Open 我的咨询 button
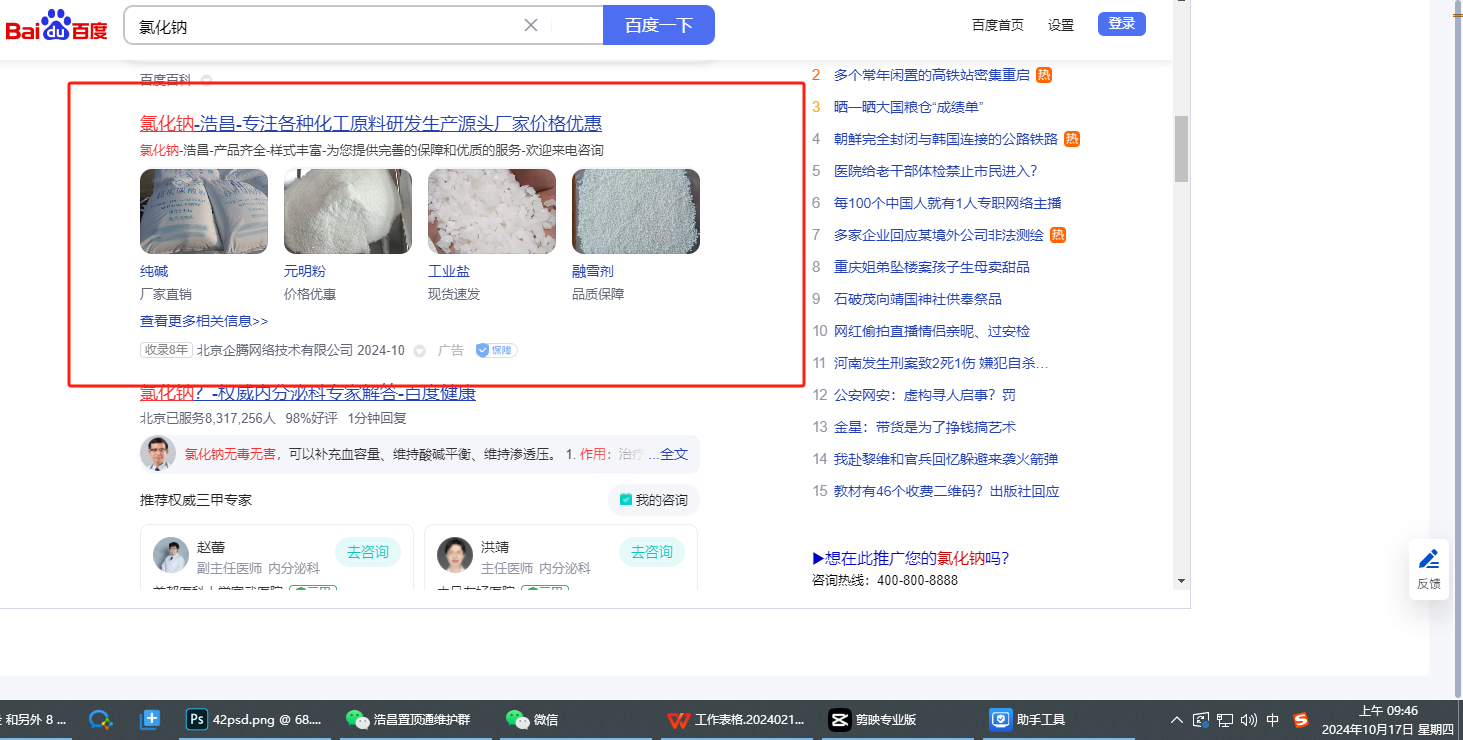1463x740 pixels. coord(654,500)
